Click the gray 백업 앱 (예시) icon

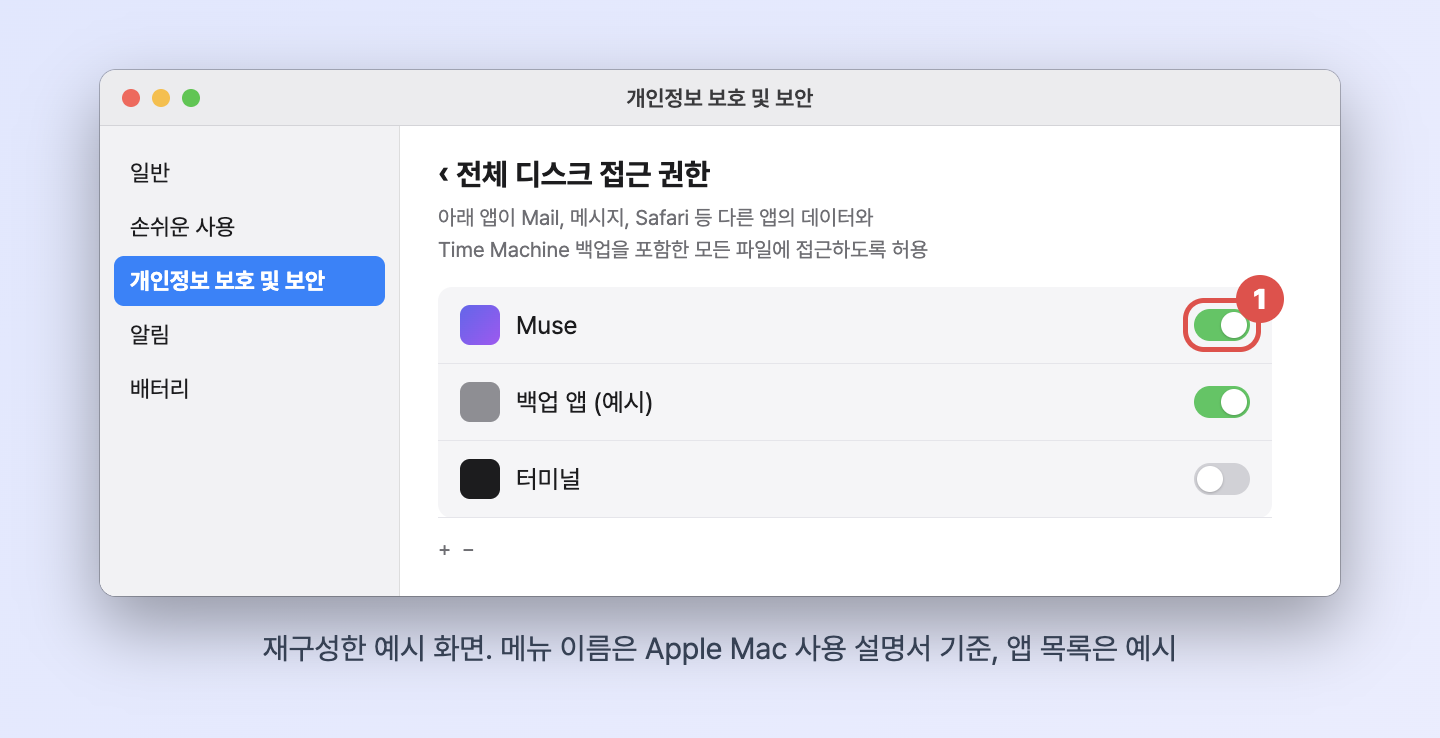pyautogui.click(x=480, y=402)
